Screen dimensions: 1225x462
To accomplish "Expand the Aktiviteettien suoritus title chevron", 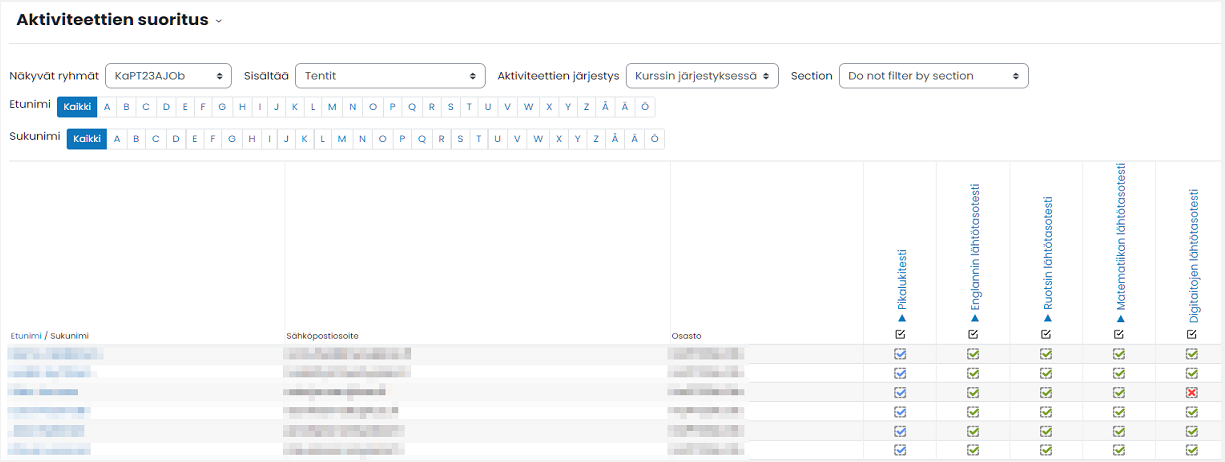I will (x=218, y=21).
